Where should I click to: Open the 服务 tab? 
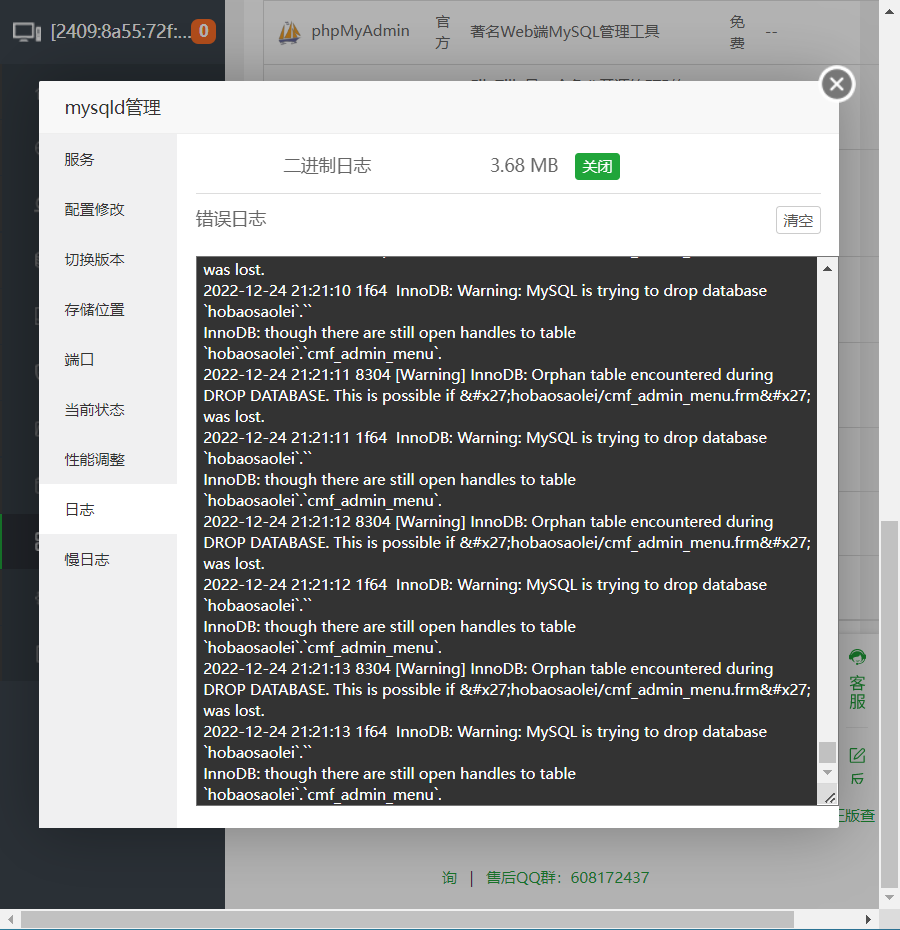108,160
